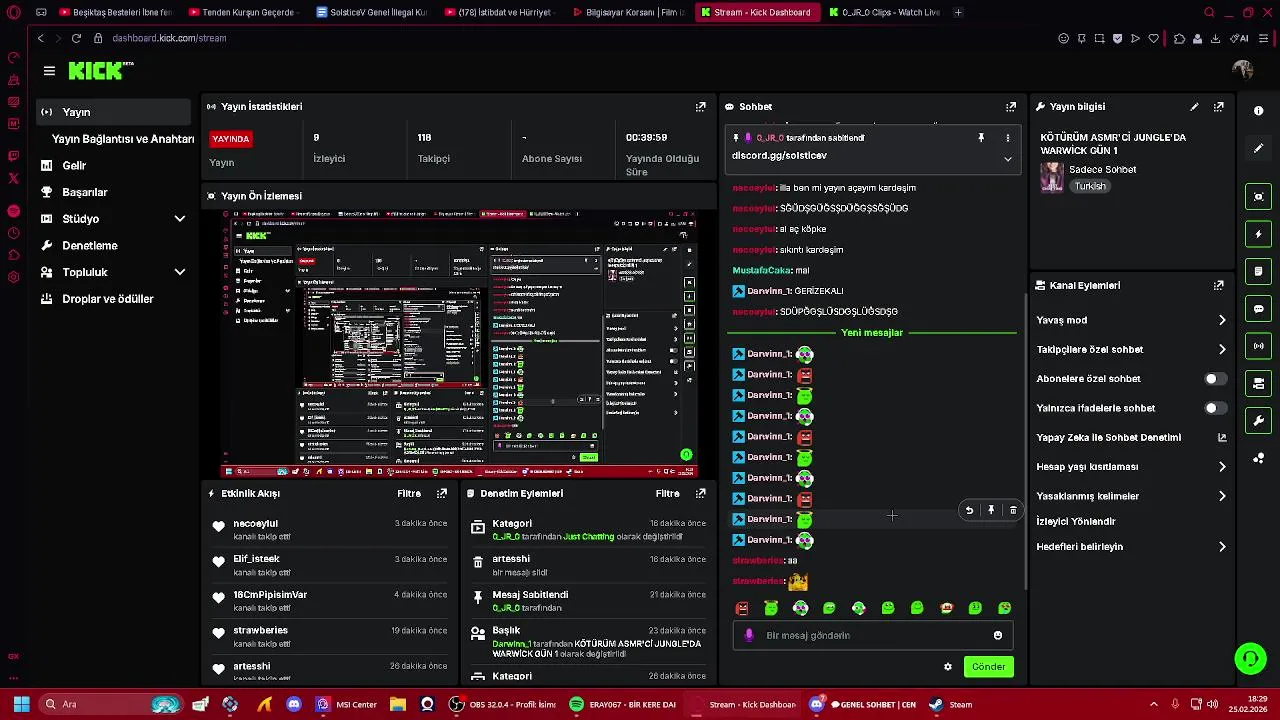
Task: Toggle the lightning bolt widget in right sidebar
Action: coord(1259,234)
